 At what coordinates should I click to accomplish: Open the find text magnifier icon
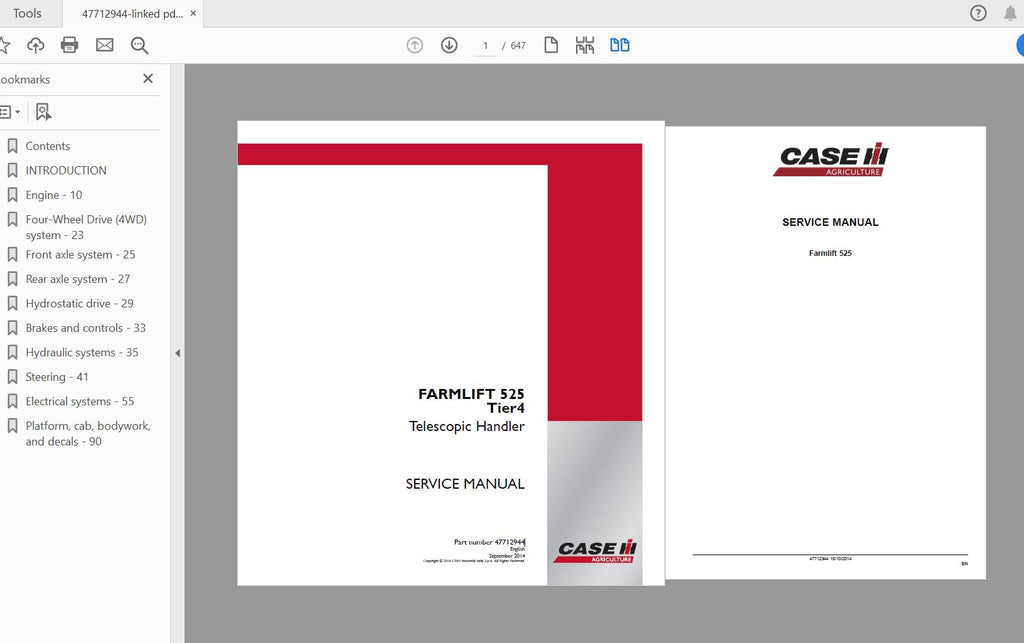[139, 45]
